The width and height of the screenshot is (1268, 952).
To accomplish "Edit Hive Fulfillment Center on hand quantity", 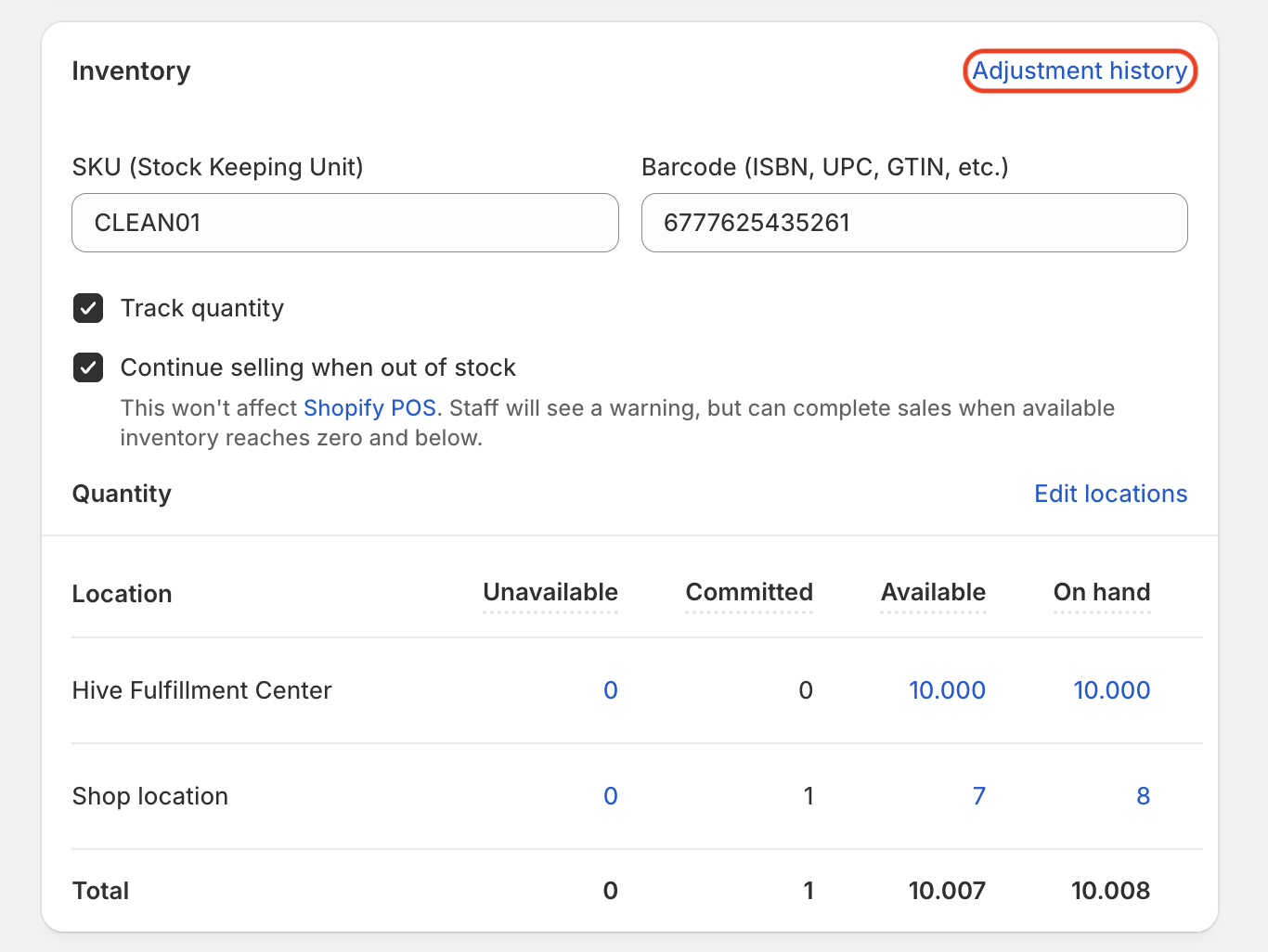I will pos(1111,690).
